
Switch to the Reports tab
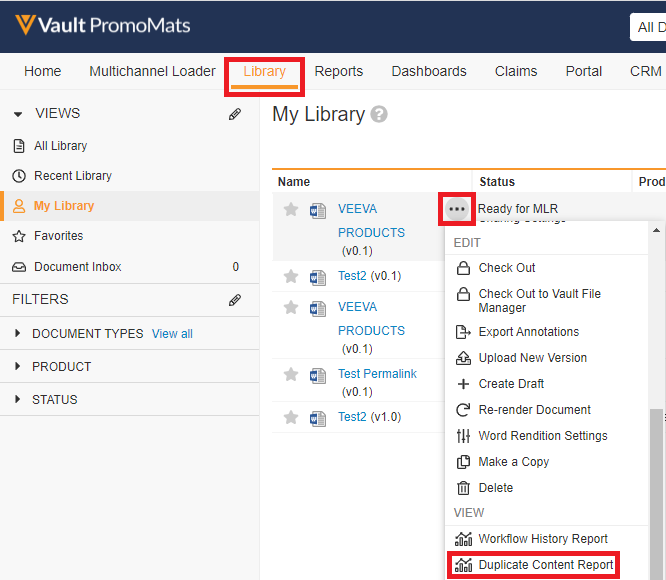click(x=338, y=71)
